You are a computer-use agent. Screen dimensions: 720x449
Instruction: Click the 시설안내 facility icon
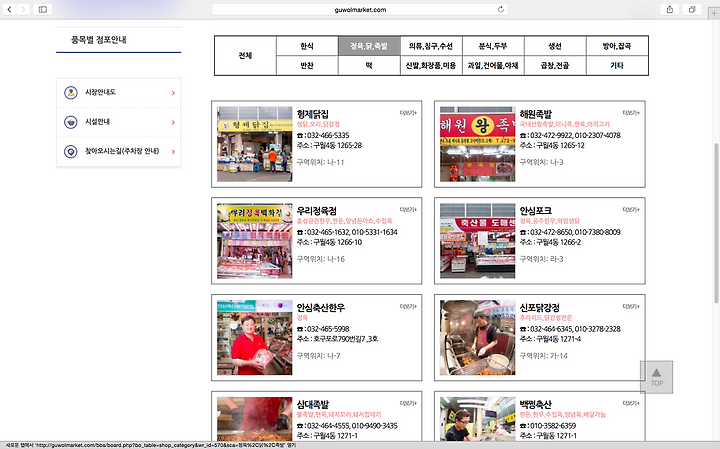(x=71, y=122)
